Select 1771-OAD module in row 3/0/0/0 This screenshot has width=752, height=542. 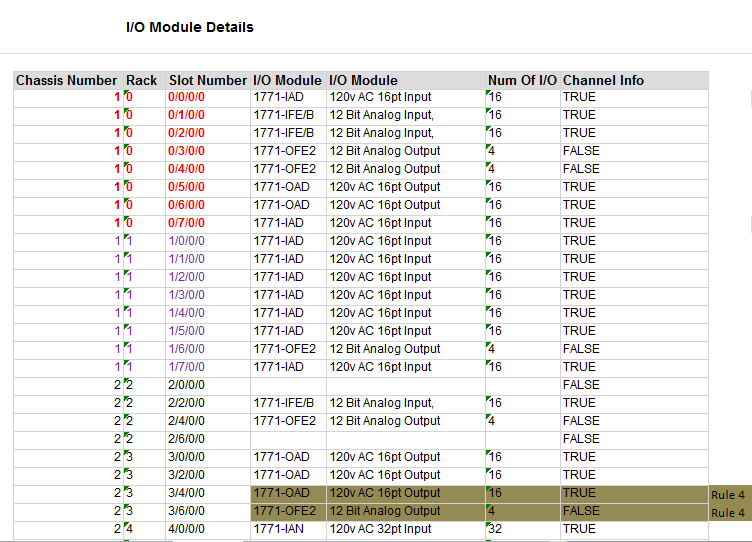pyautogui.click(x=288, y=457)
